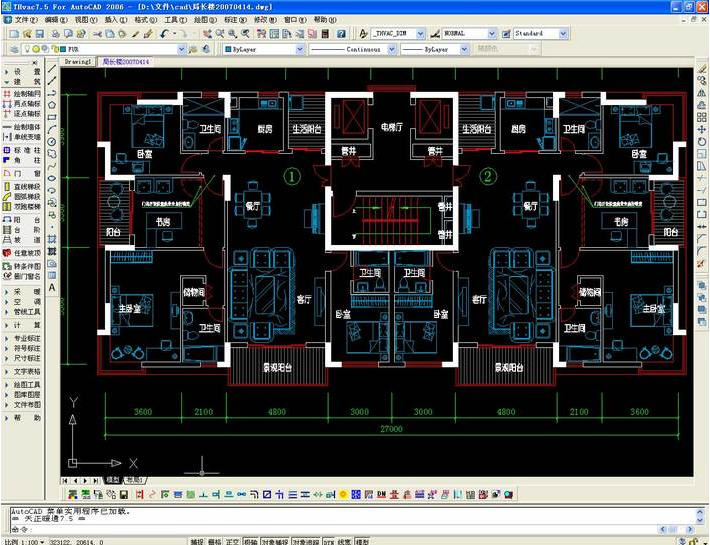The height and width of the screenshot is (545, 710).
Task: Toggle 线宽 lineweight display in status bar
Action: (345, 541)
